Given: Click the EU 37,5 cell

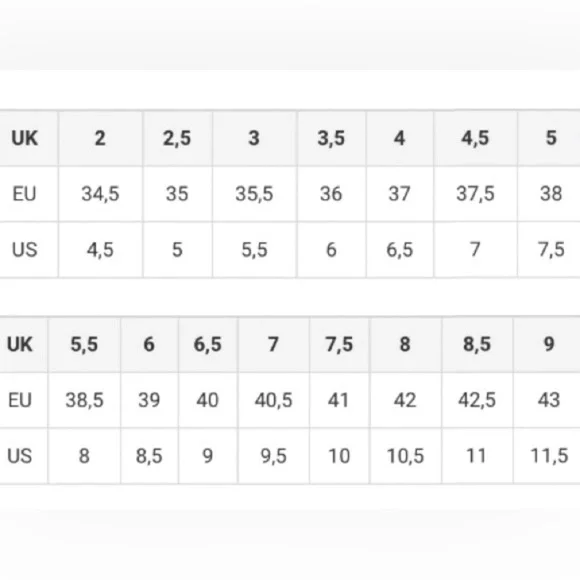Looking at the screenshot, I should [x=475, y=194].
